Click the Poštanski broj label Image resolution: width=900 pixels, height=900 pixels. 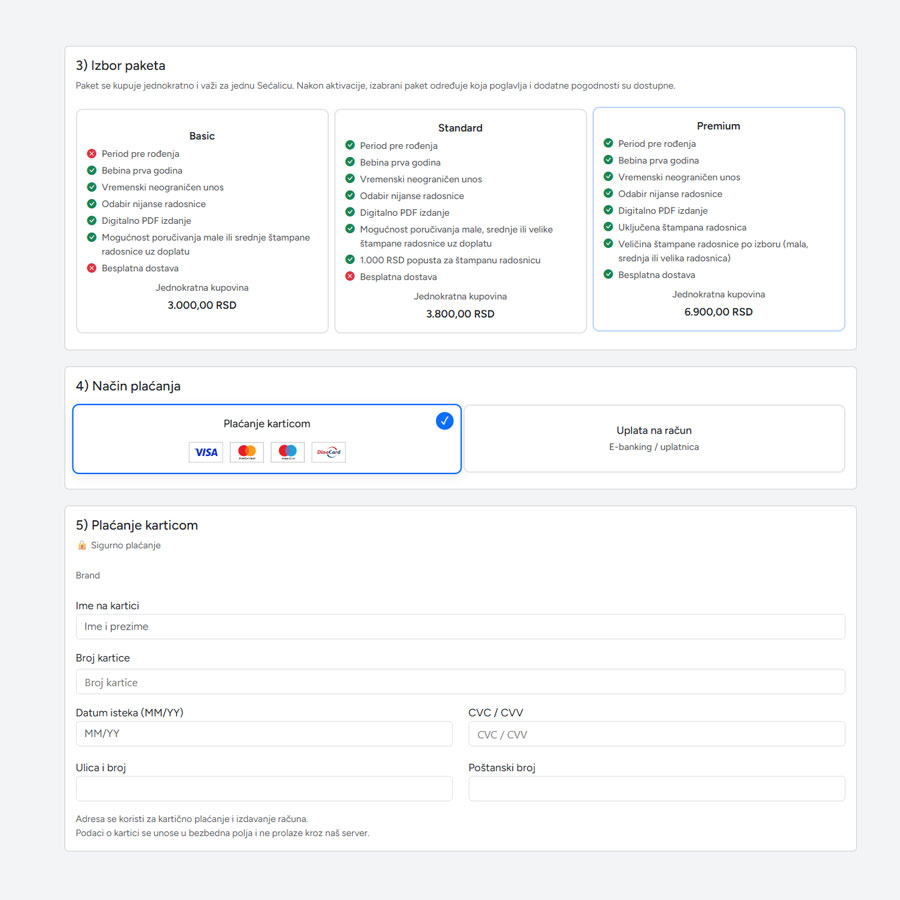pyautogui.click(x=502, y=767)
